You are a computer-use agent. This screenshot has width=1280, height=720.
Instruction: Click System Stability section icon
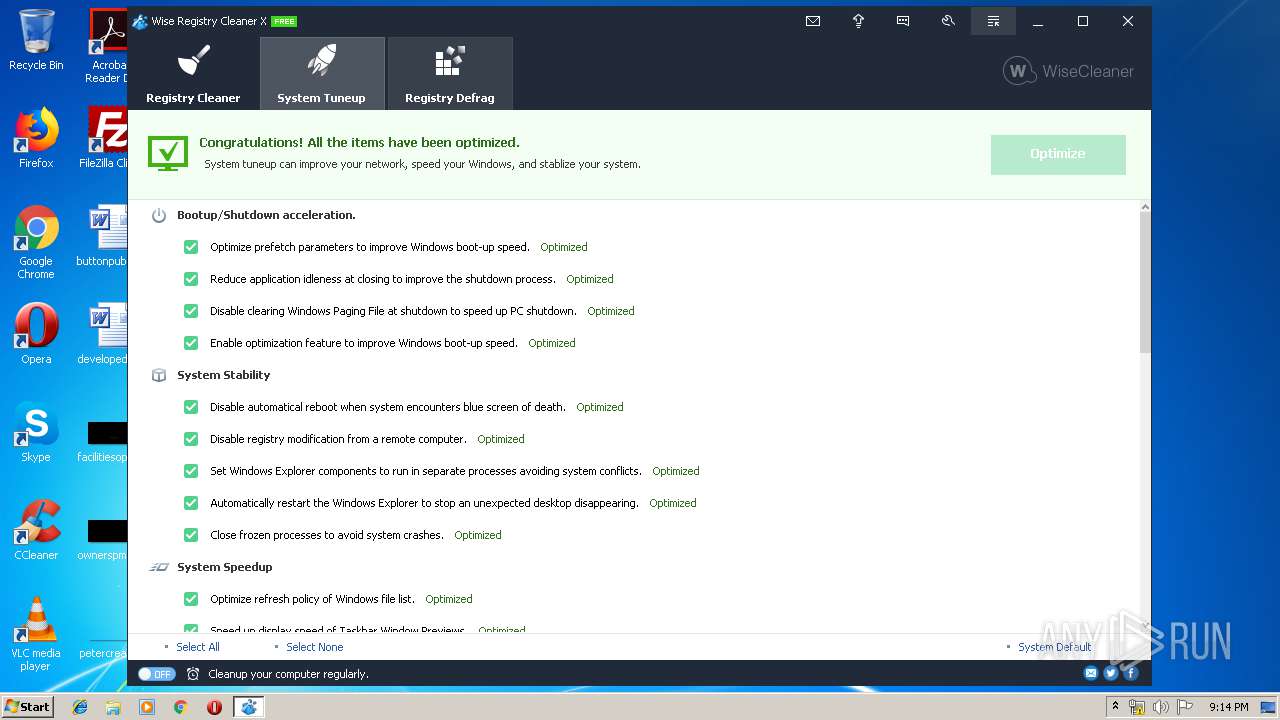(x=159, y=375)
